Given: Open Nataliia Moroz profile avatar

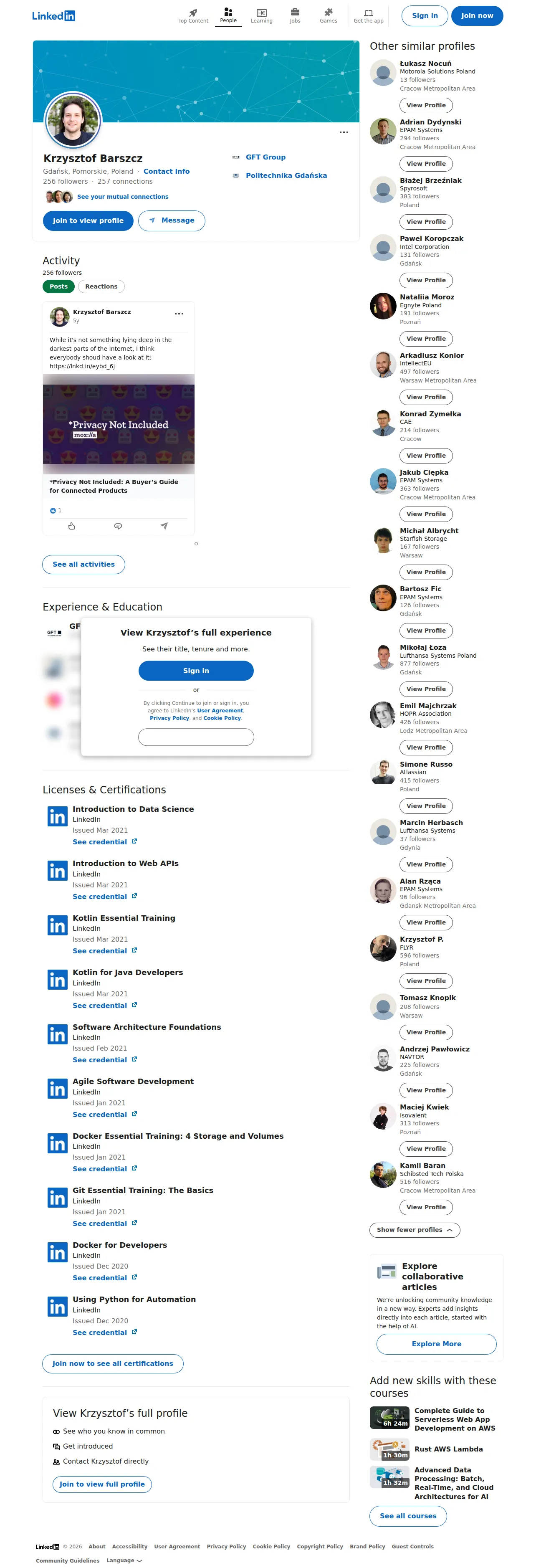Looking at the screenshot, I should coord(383,306).
